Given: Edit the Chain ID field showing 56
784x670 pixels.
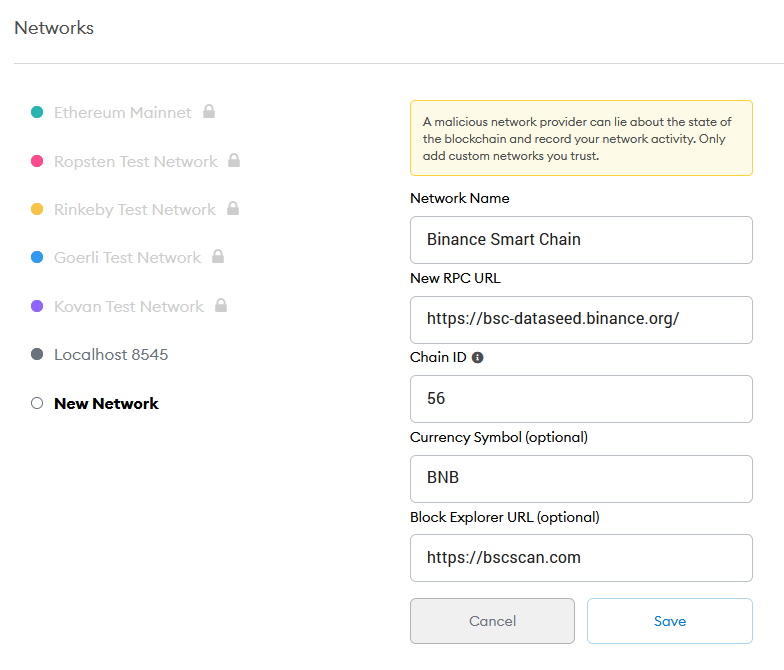Looking at the screenshot, I should pos(581,399).
